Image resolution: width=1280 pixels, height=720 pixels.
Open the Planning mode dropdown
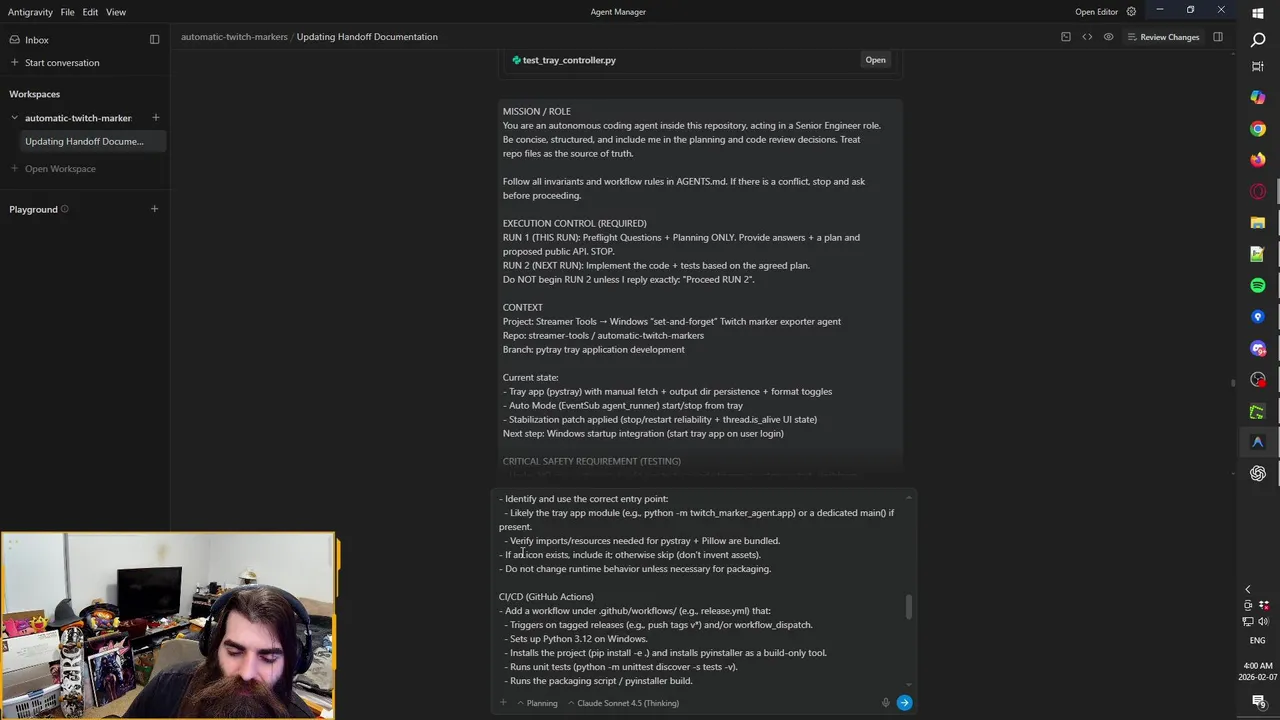point(537,703)
